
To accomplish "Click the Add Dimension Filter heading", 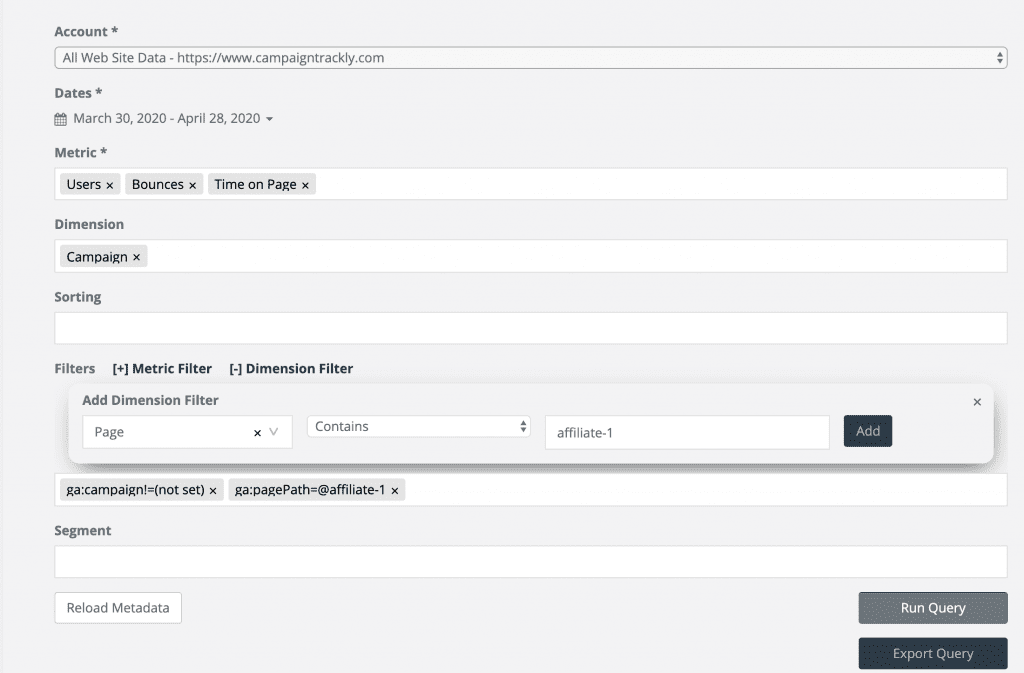I will 150,400.
